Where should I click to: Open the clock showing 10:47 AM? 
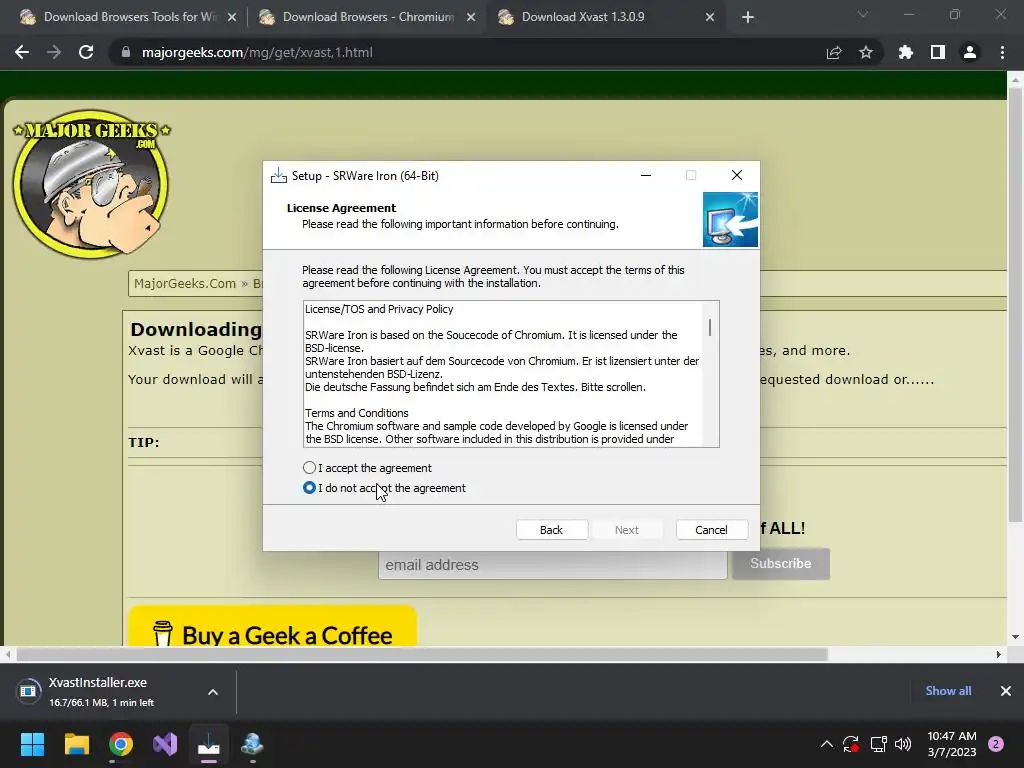pyautogui.click(x=952, y=744)
